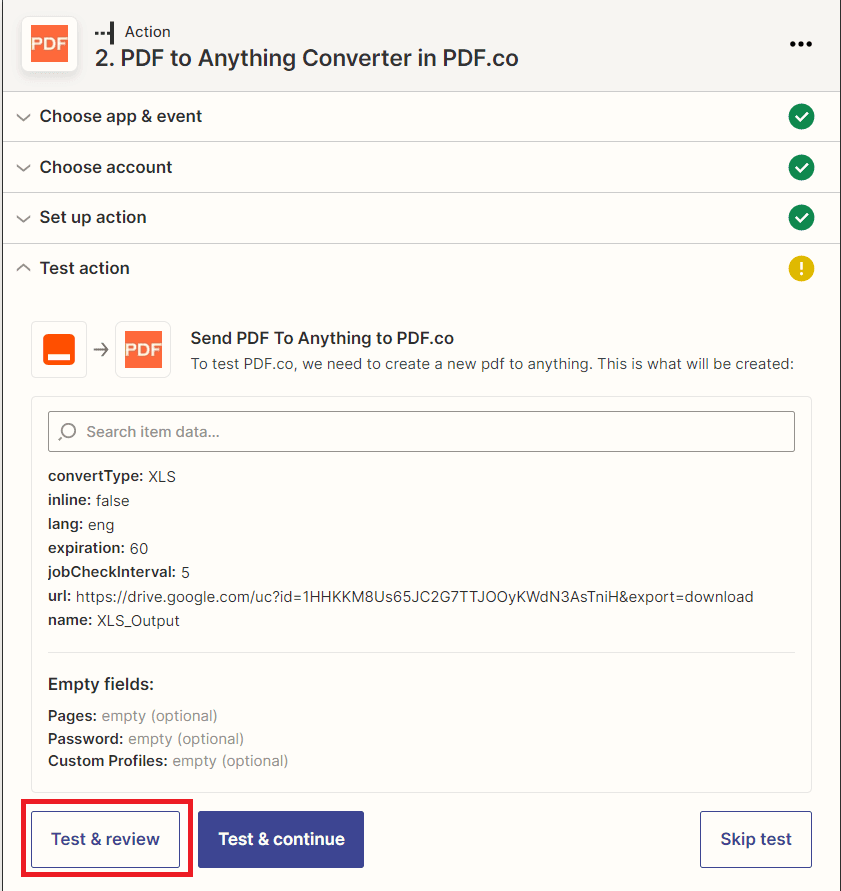
Task: Click the Google Drive url value
Action: click(x=414, y=597)
